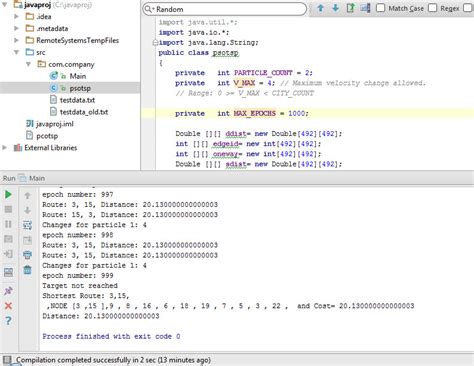Click the Dump Threads icon in Run panel

pyautogui.click(x=8, y=239)
